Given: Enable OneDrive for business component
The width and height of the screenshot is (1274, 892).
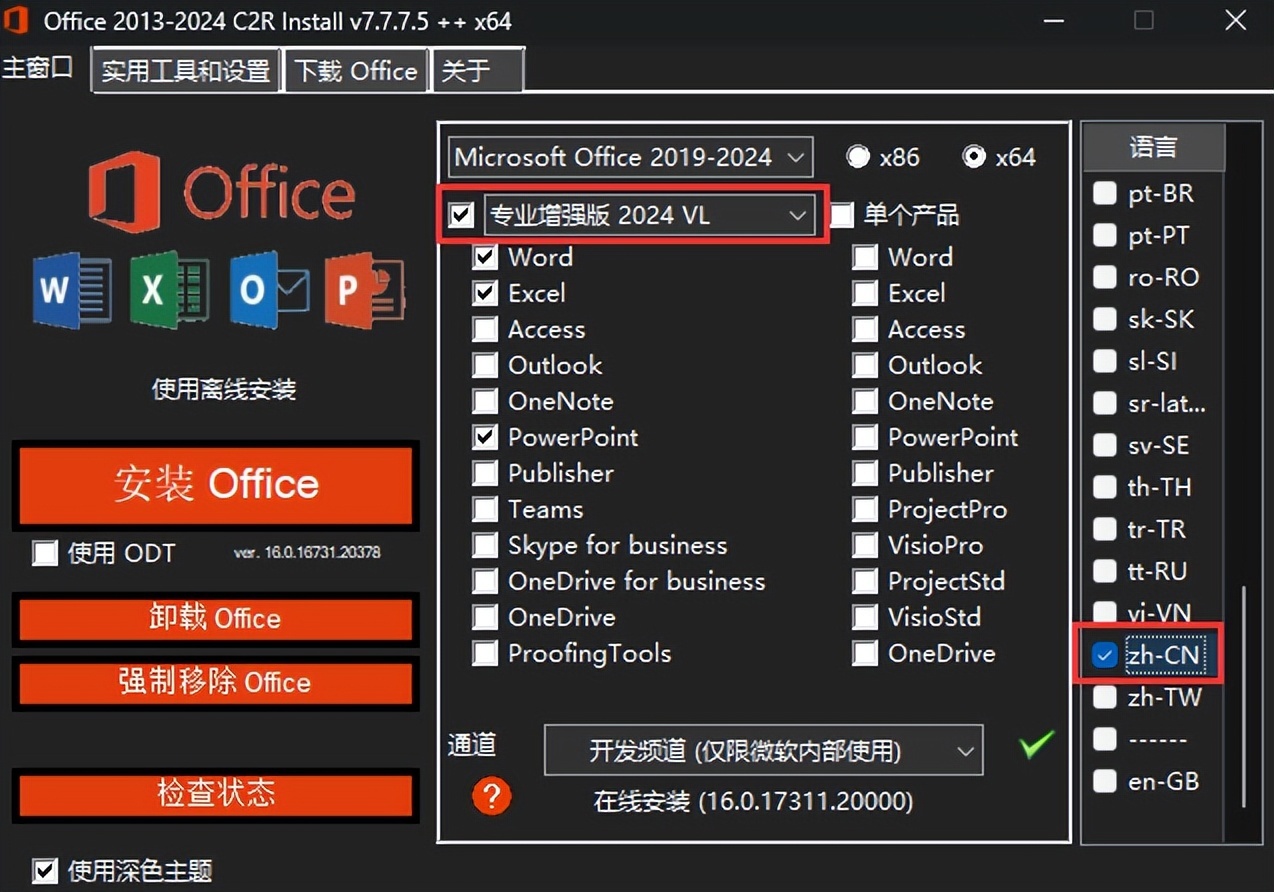Looking at the screenshot, I should tap(485, 581).
